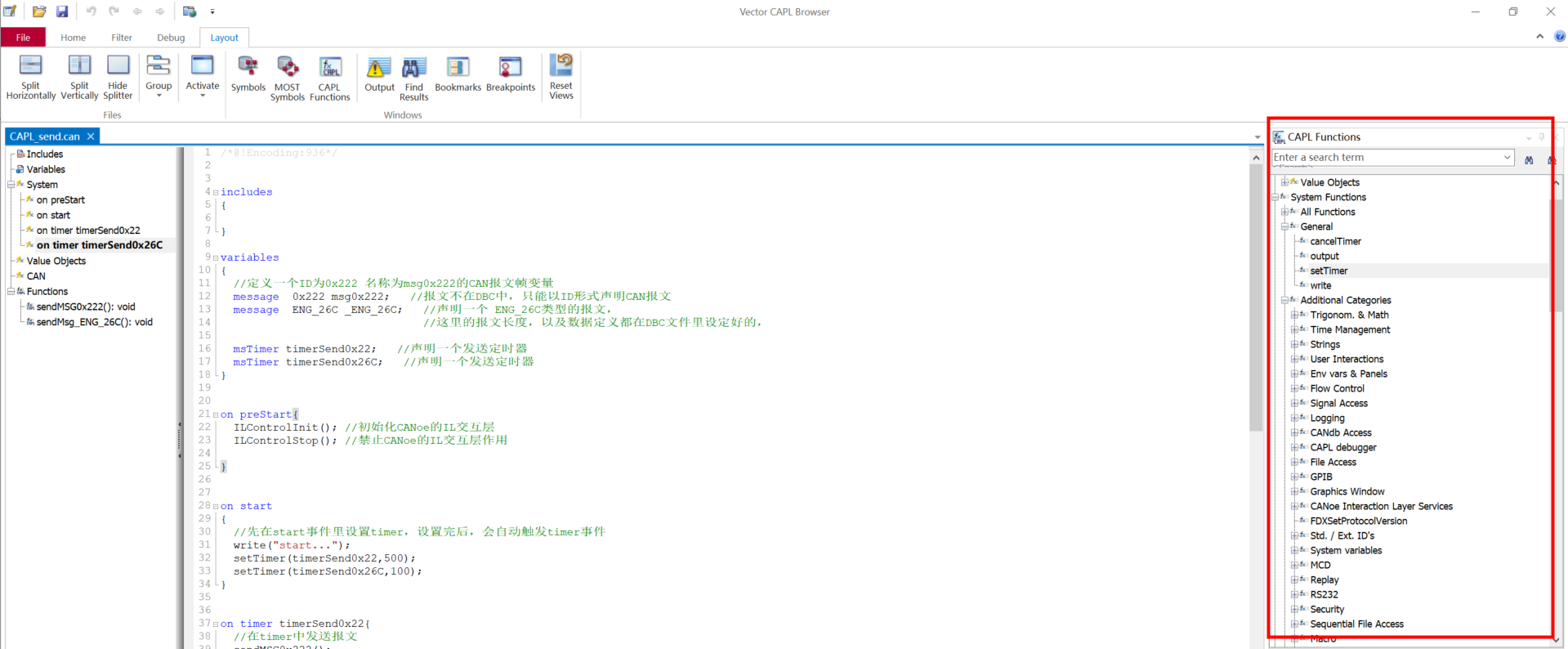This screenshot has width=1568, height=649.
Task: Select sendMsg_ENG_26C(): void function
Action: pyautogui.click(x=95, y=322)
